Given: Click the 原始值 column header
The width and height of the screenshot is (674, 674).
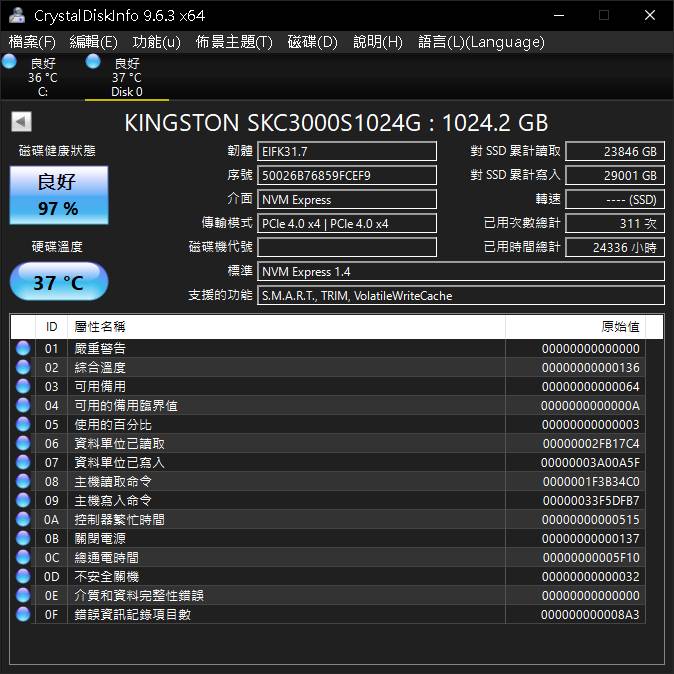Looking at the screenshot, I should click(576, 327).
